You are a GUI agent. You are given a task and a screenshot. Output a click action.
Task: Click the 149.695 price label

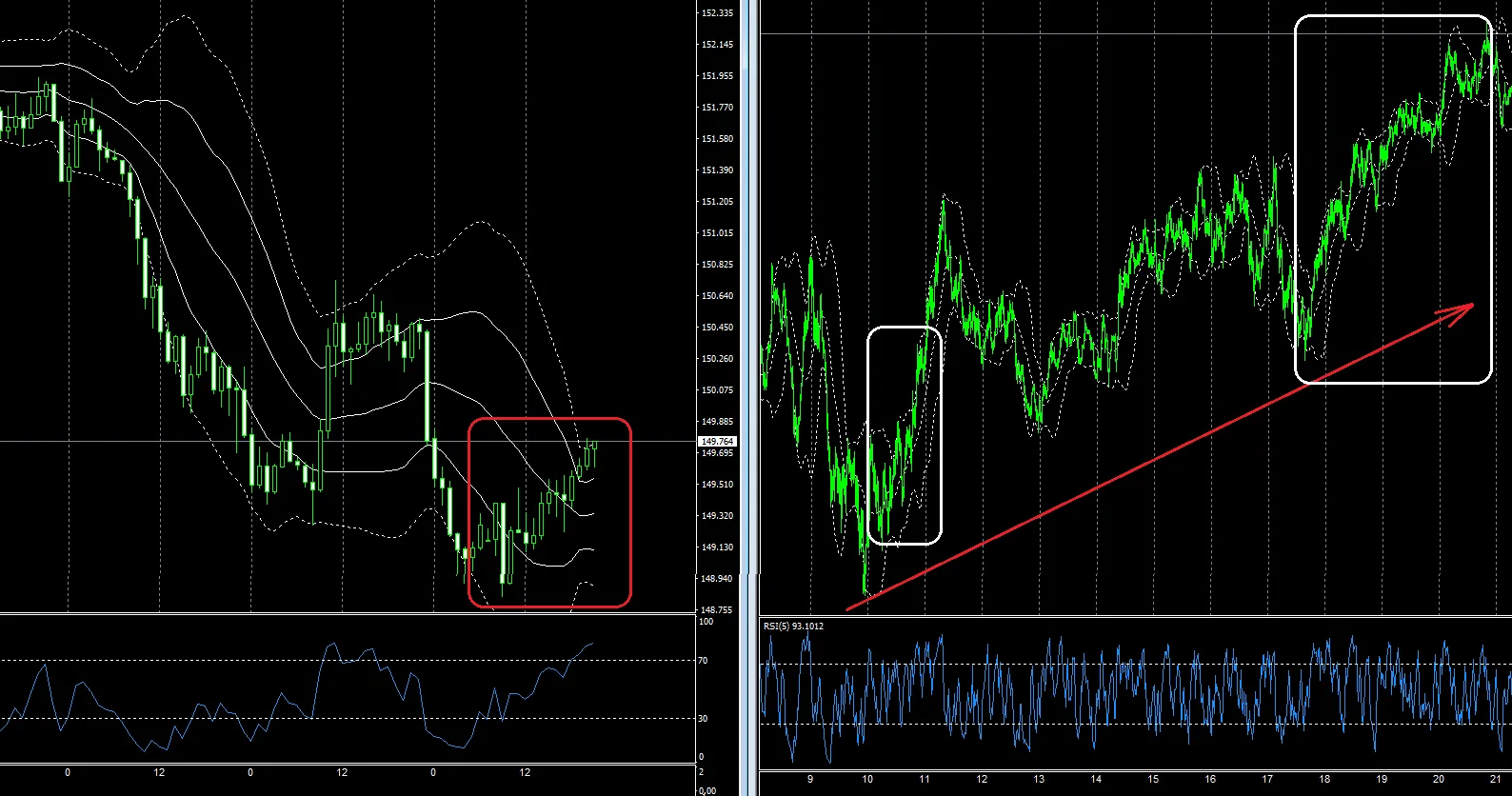(717, 453)
